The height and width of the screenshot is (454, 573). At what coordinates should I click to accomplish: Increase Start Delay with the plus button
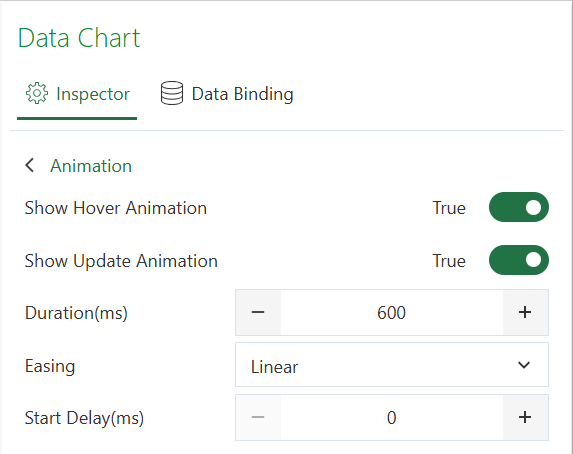click(x=525, y=417)
